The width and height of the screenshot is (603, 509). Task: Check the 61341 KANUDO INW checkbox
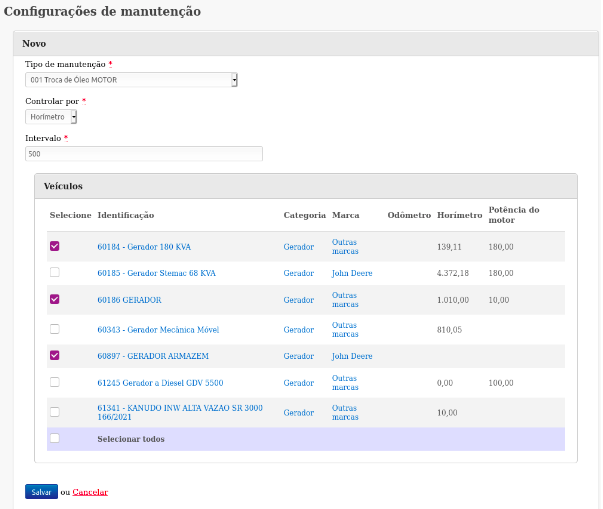pyautogui.click(x=55, y=412)
